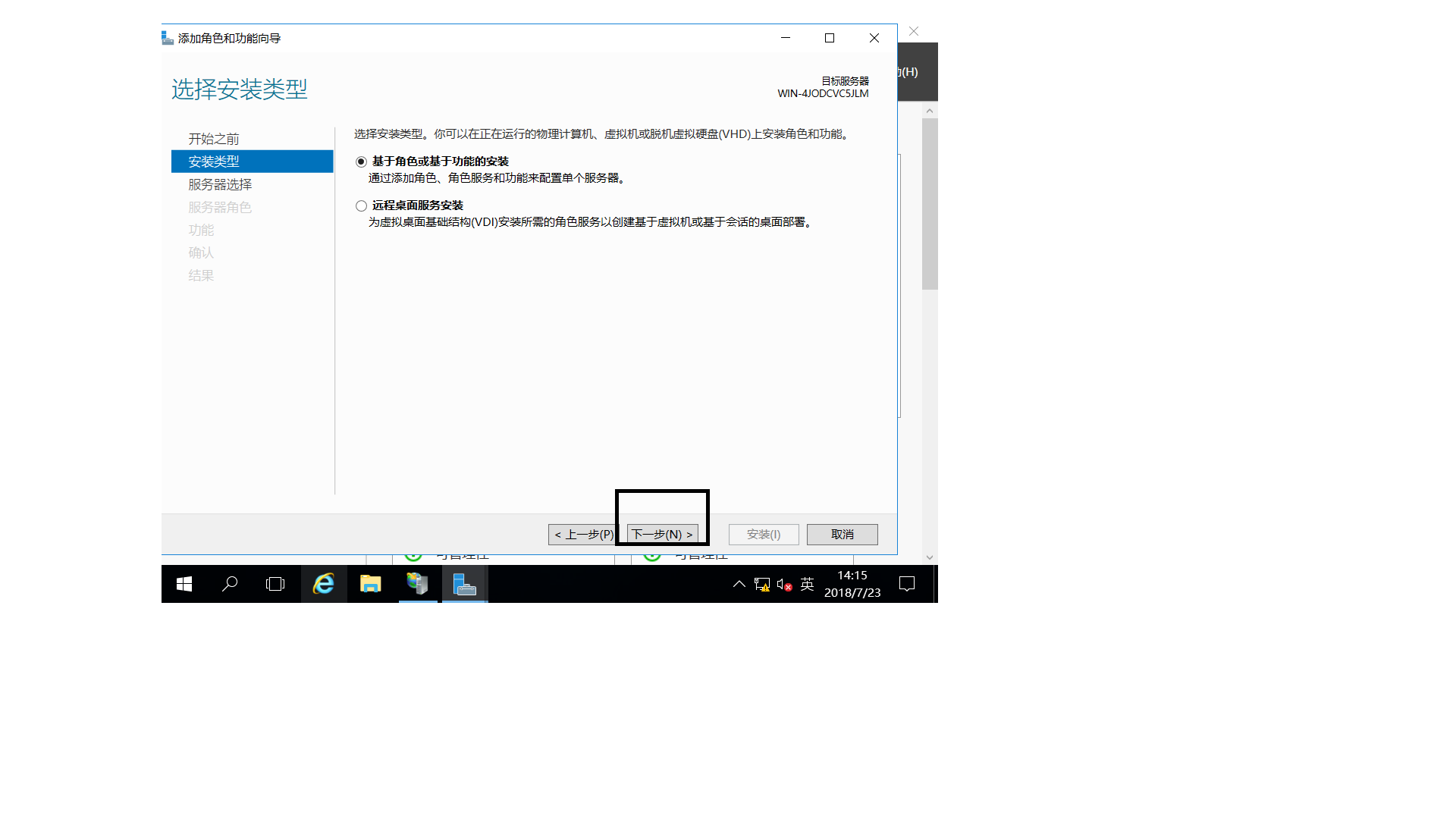Click the Server Manager vertical scrollbar thumb
Viewport: 1456px width, 819px height.
pyautogui.click(x=930, y=203)
